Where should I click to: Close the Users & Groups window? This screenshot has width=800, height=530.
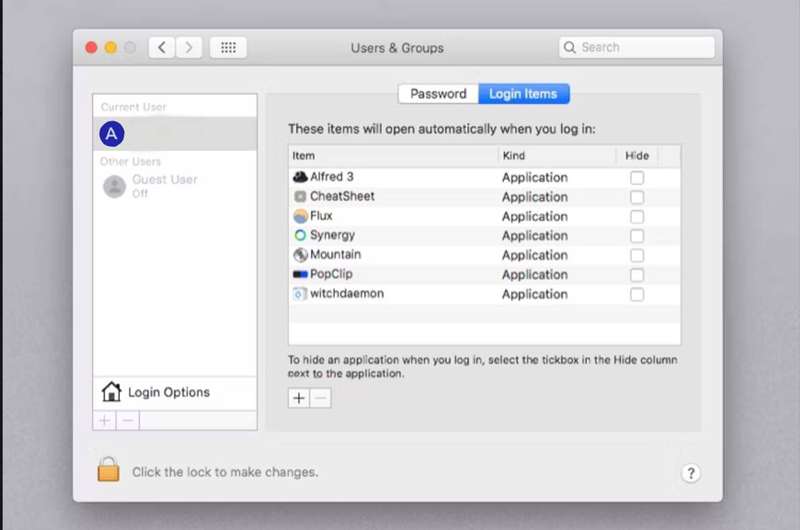click(x=91, y=47)
